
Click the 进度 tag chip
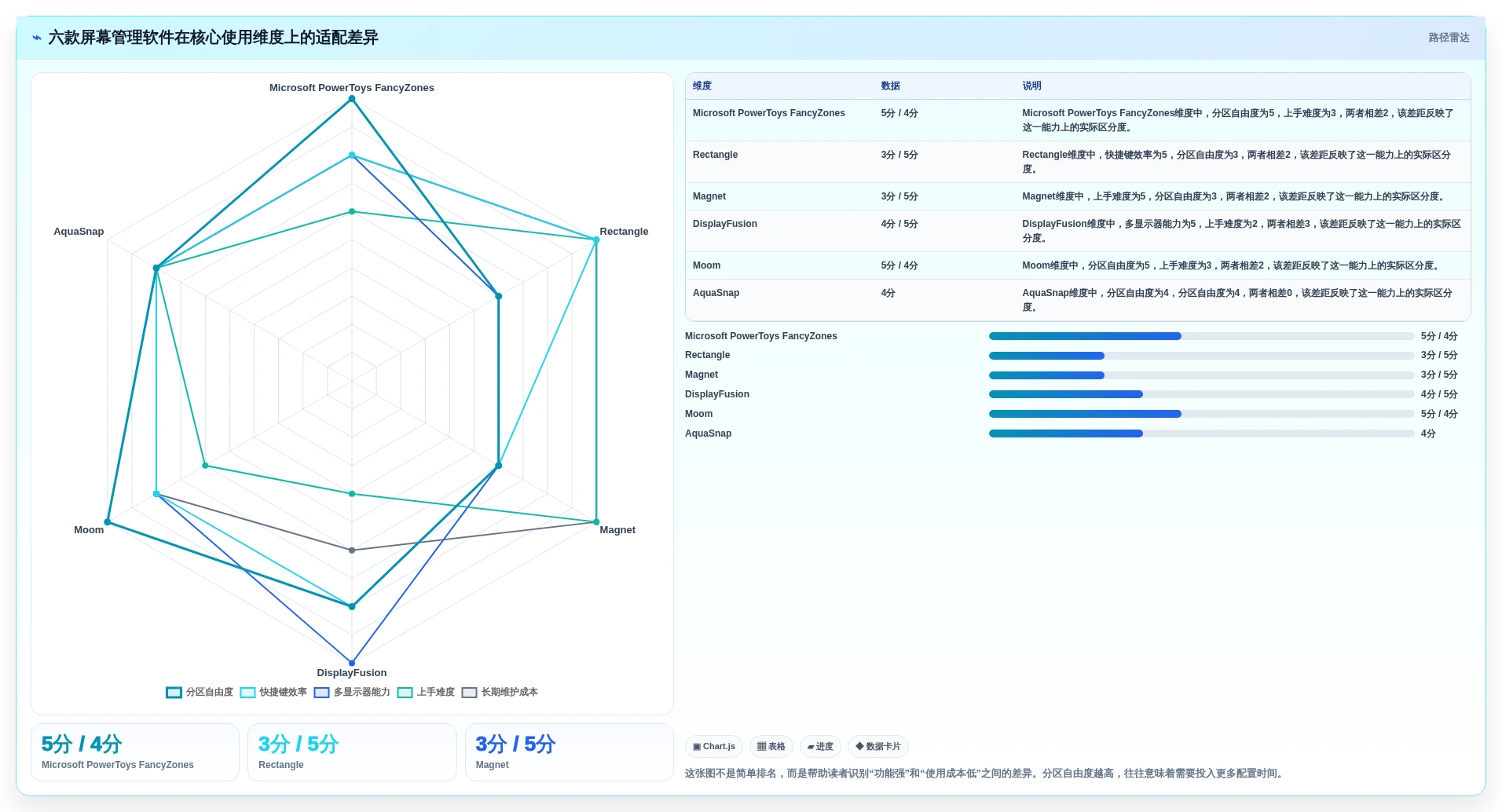point(820,747)
